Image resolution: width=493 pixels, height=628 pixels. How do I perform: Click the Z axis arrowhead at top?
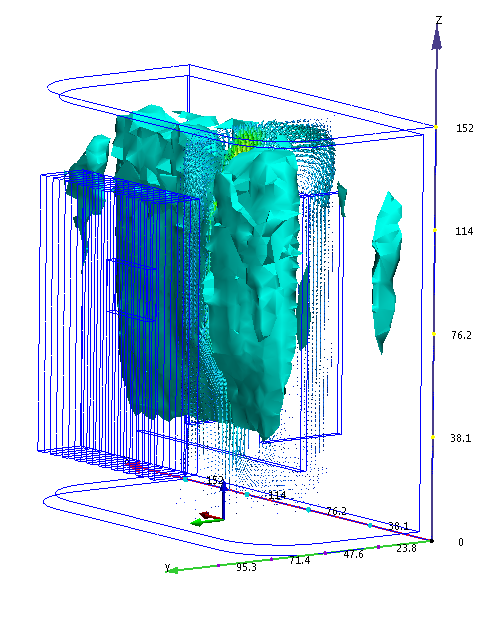(437, 39)
